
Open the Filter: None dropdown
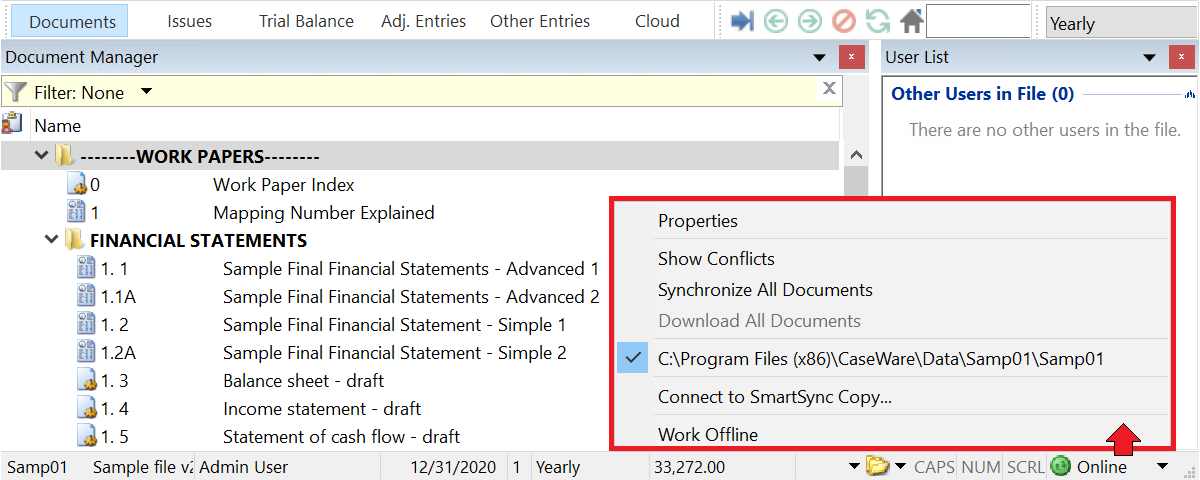click(x=146, y=92)
